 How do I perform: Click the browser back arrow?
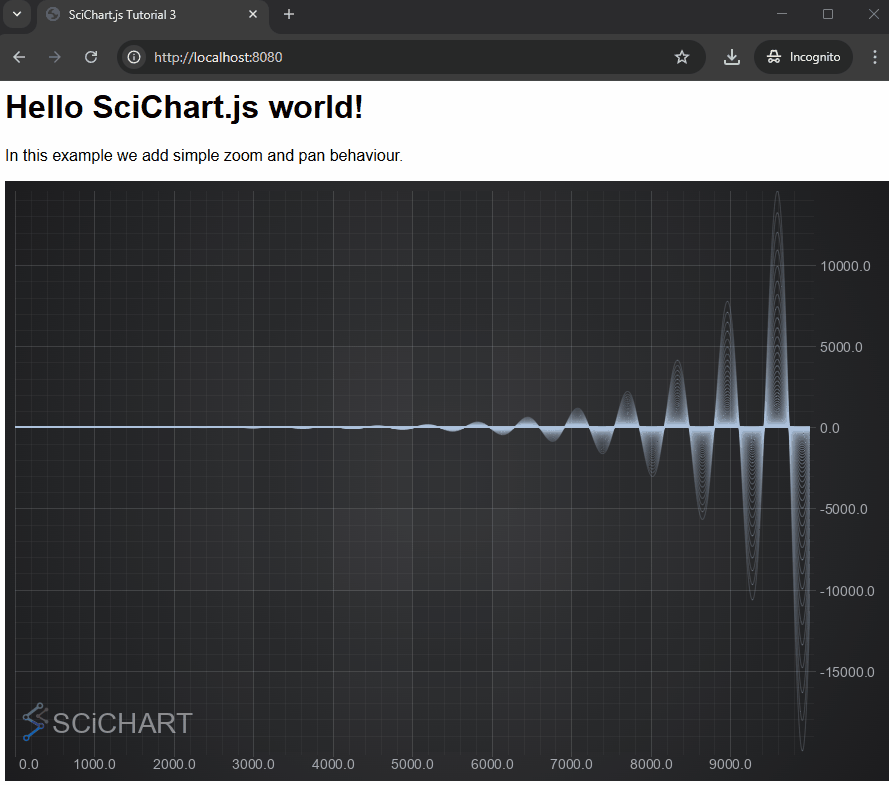[x=18, y=57]
